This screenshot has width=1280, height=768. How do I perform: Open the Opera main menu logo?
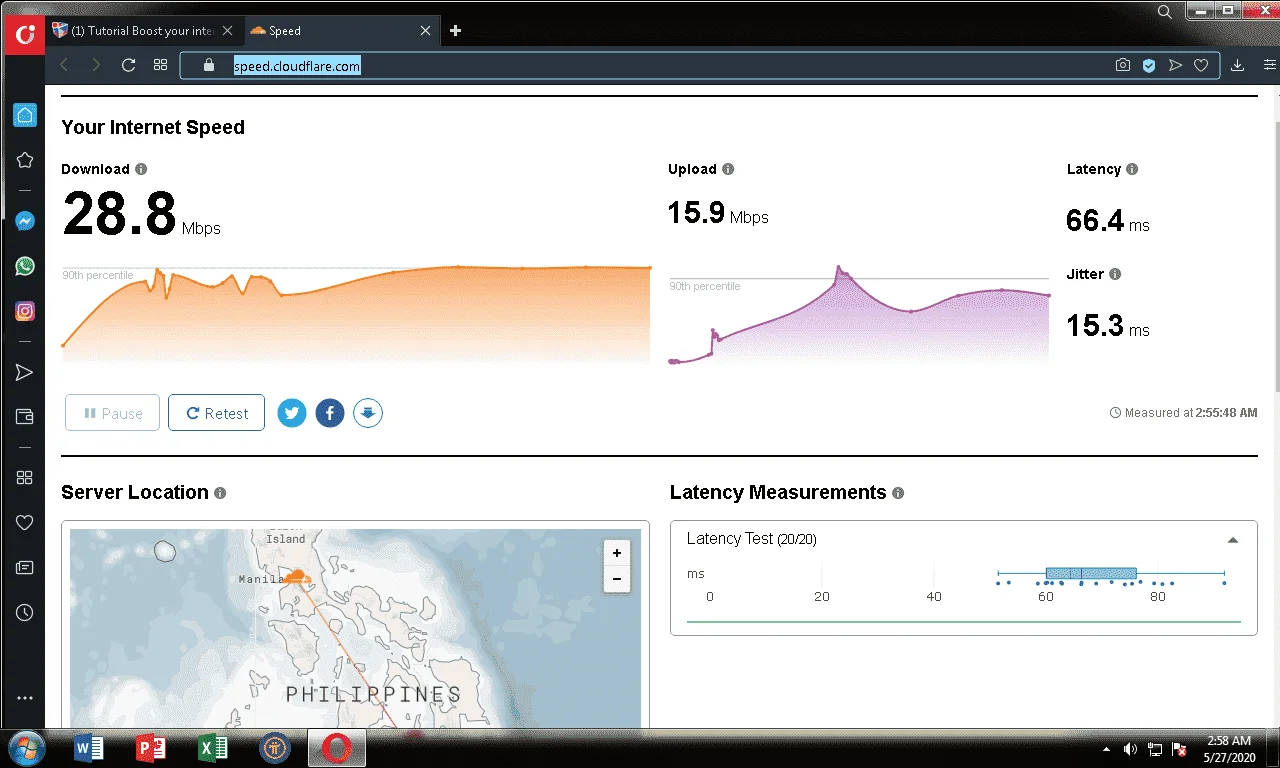tap(23, 35)
